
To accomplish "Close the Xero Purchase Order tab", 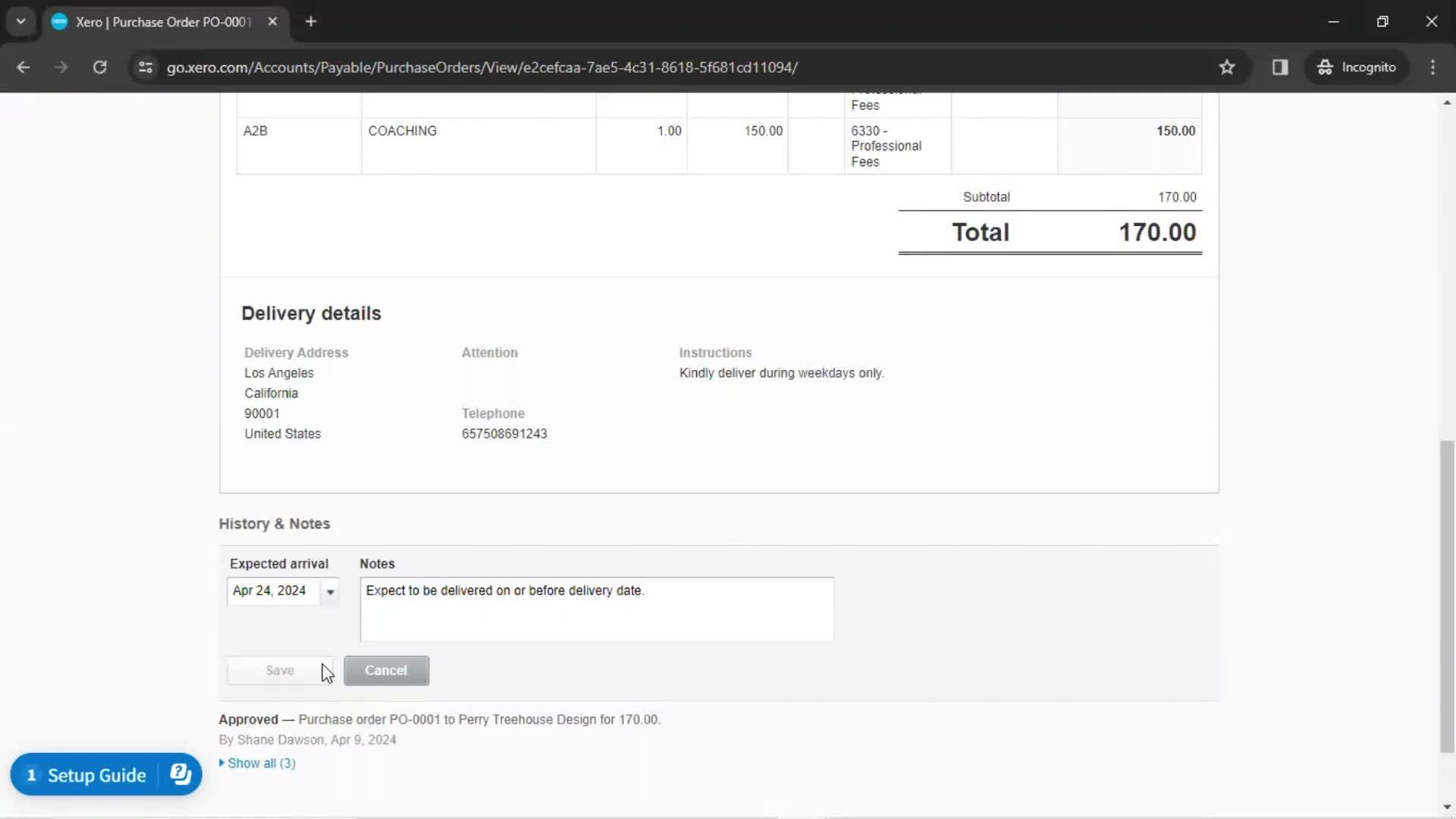I will click(272, 21).
